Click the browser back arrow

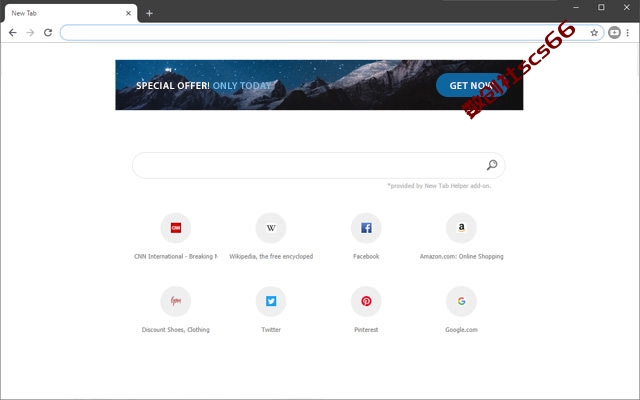13,33
